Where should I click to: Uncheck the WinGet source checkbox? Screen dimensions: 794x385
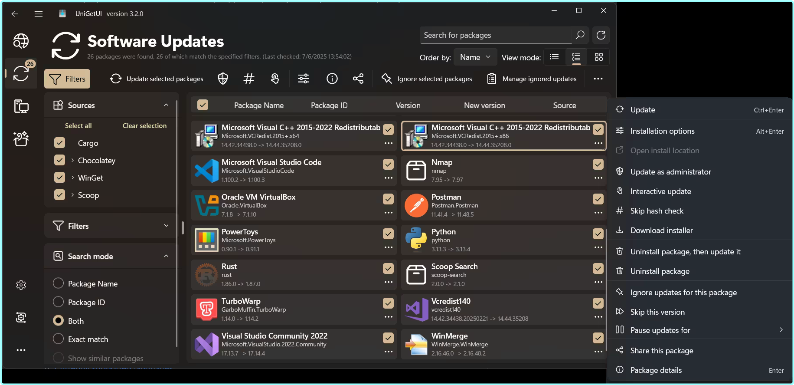tap(59, 178)
